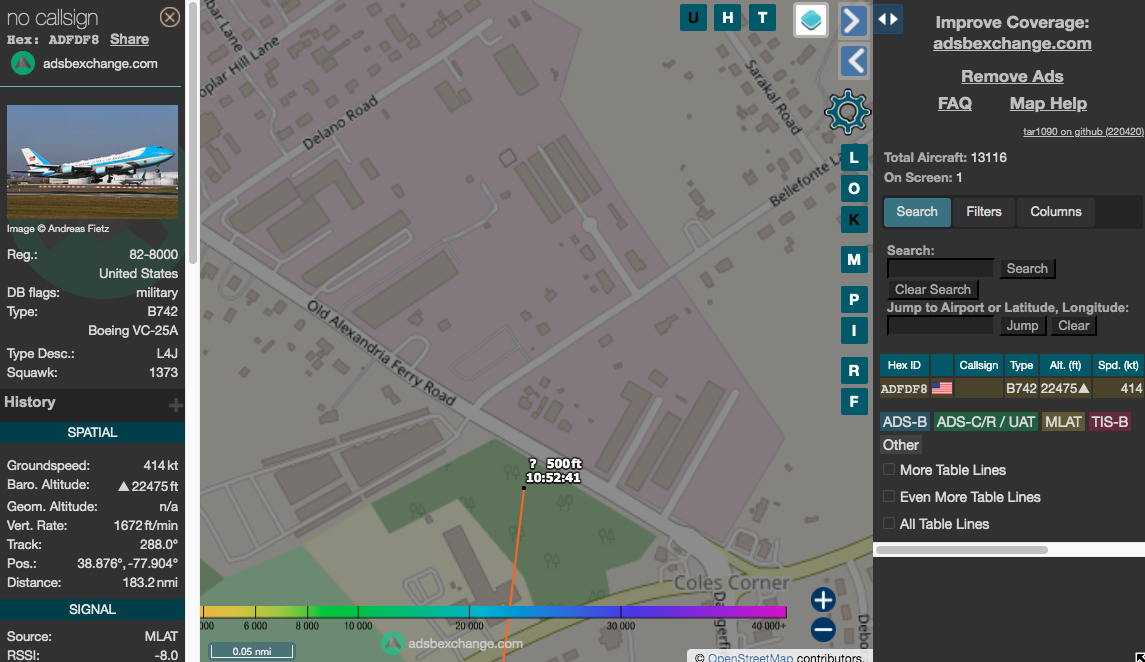Click the horizontal scrollbar under table
The width and height of the screenshot is (1145, 662).
[x=962, y=550]
